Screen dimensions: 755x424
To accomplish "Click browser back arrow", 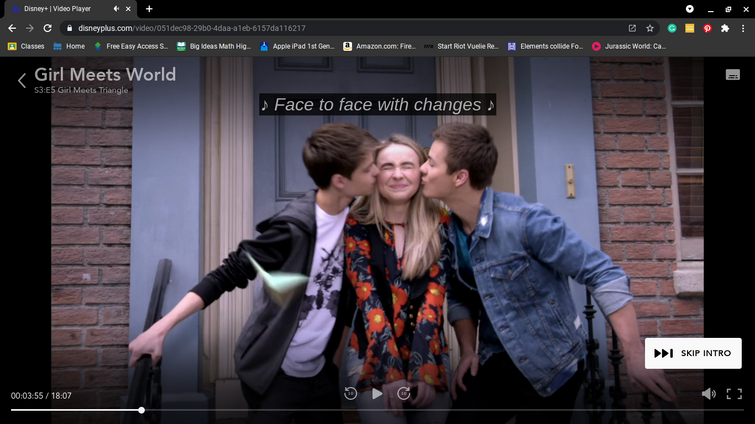I will click(x=12, y=28).
